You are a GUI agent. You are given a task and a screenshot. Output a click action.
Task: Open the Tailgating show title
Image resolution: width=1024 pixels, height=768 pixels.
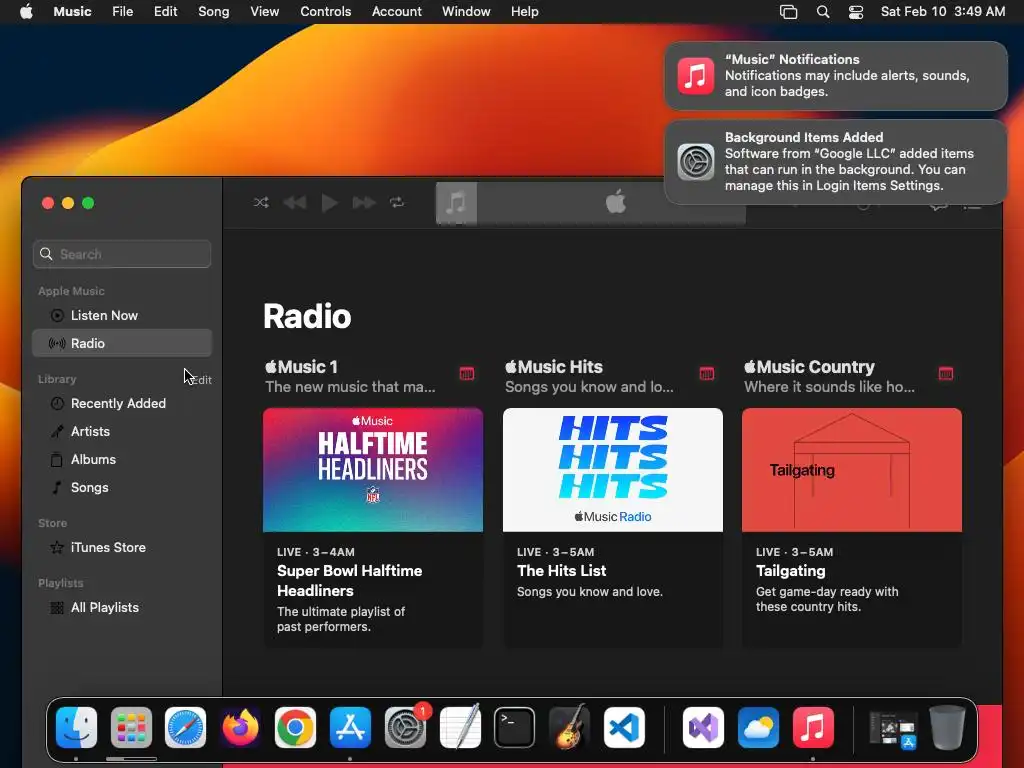(x=791, y=571)
